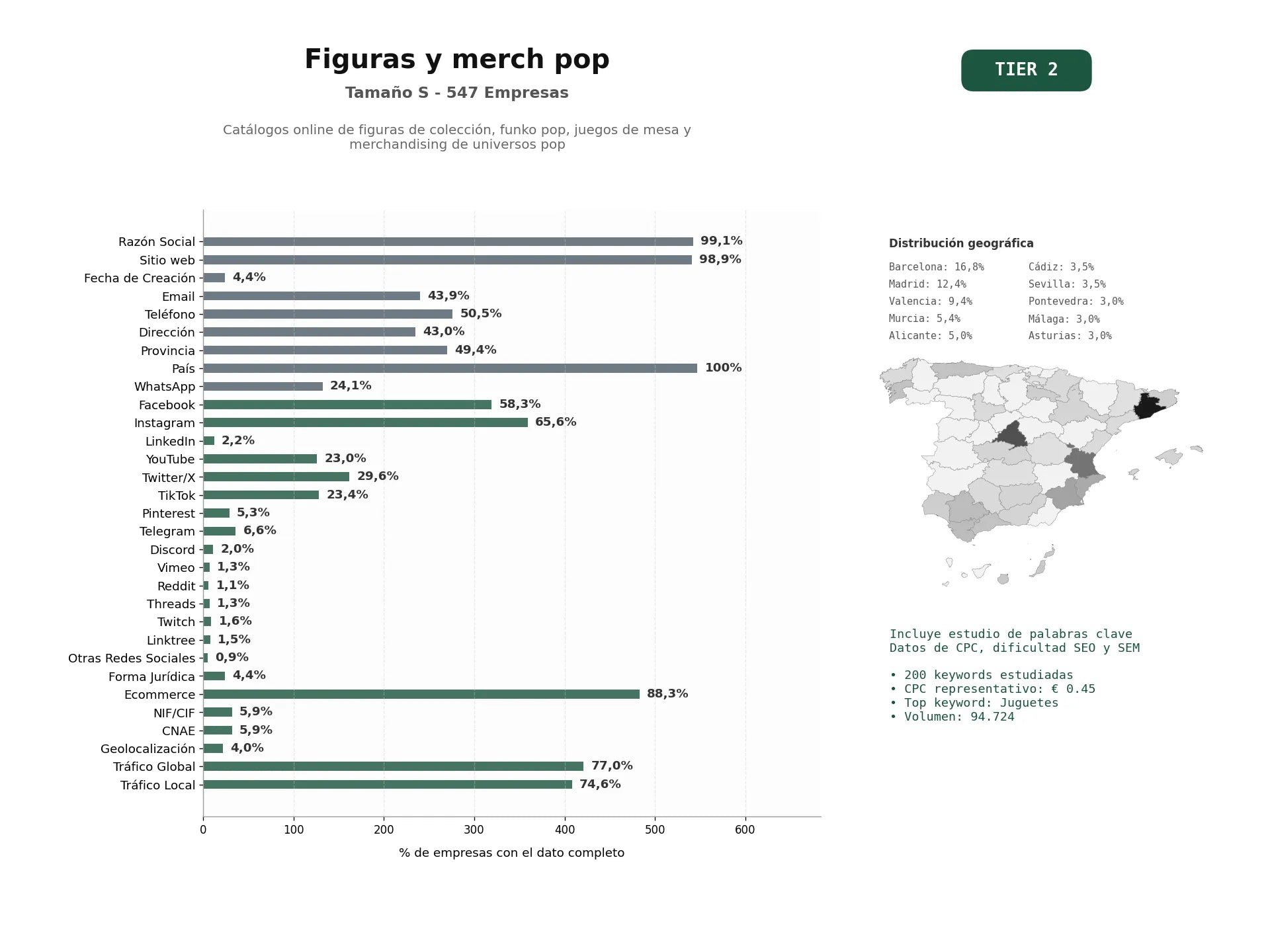Click the 'Vimeo' row label
1270x952 pixels.
pos(176,568)
